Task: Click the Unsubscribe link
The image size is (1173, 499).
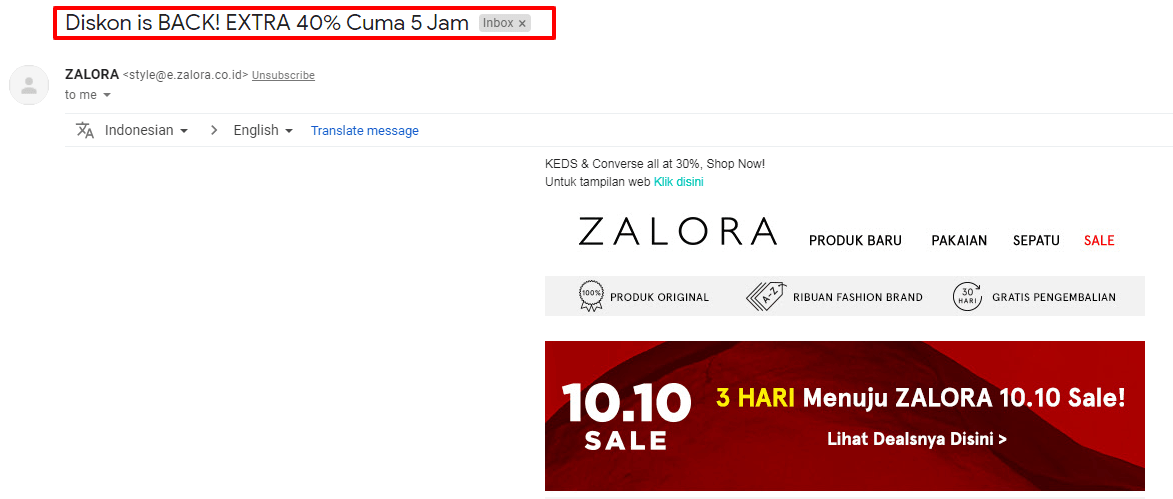Action: click(x=283, y=76)
